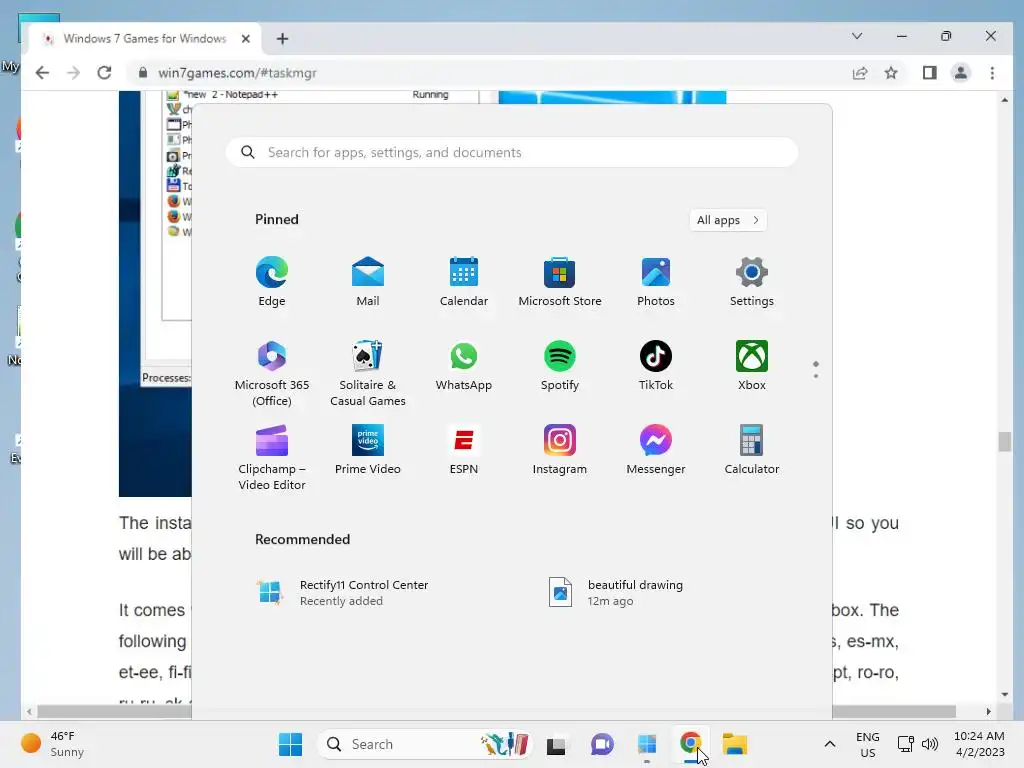Viewport: 1024px width, 768px height.
Task: Bookmark this page with the star
Action: tap(891, 72)
